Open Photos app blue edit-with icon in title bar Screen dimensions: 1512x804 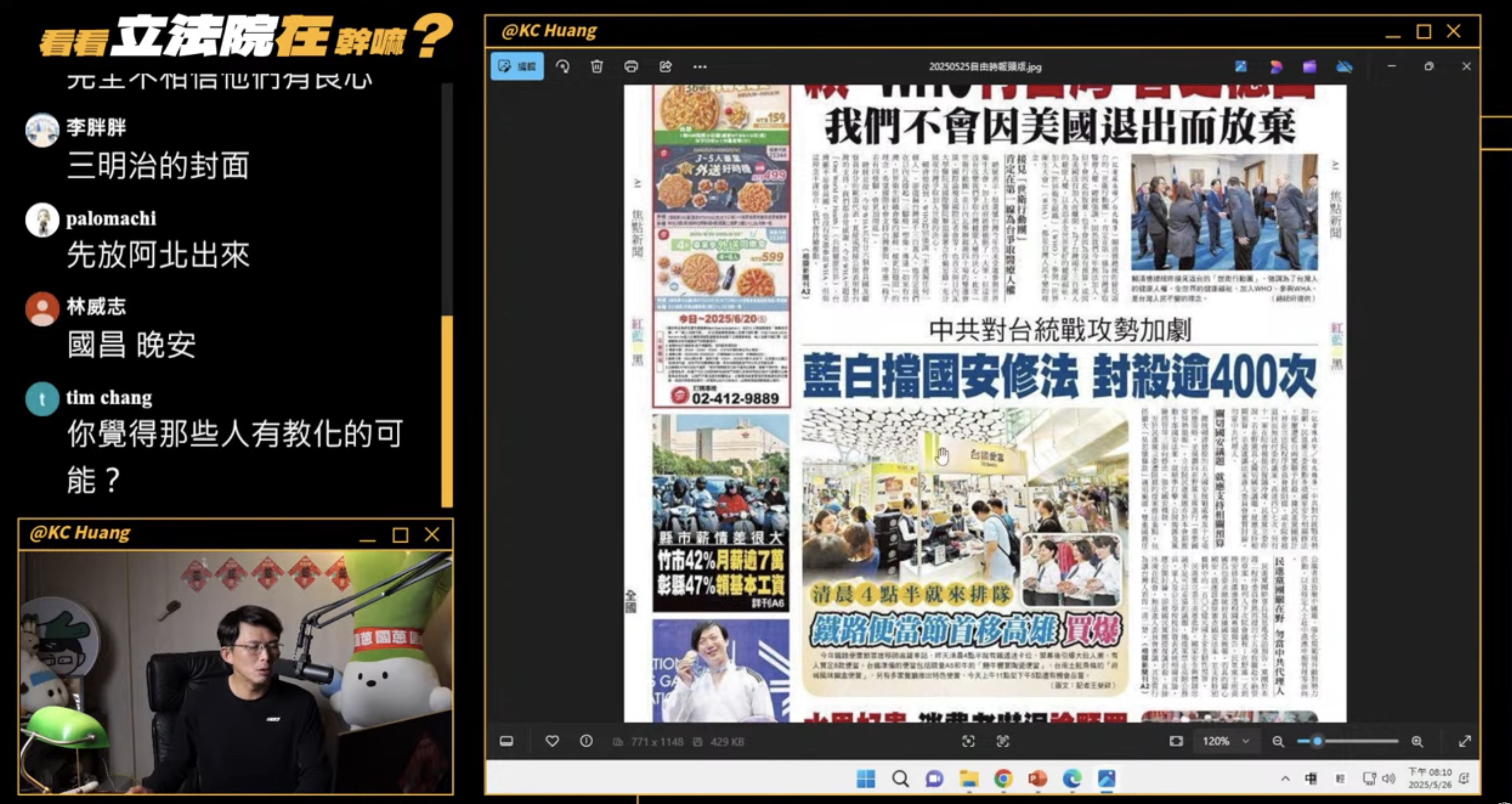coord(1241,67)
